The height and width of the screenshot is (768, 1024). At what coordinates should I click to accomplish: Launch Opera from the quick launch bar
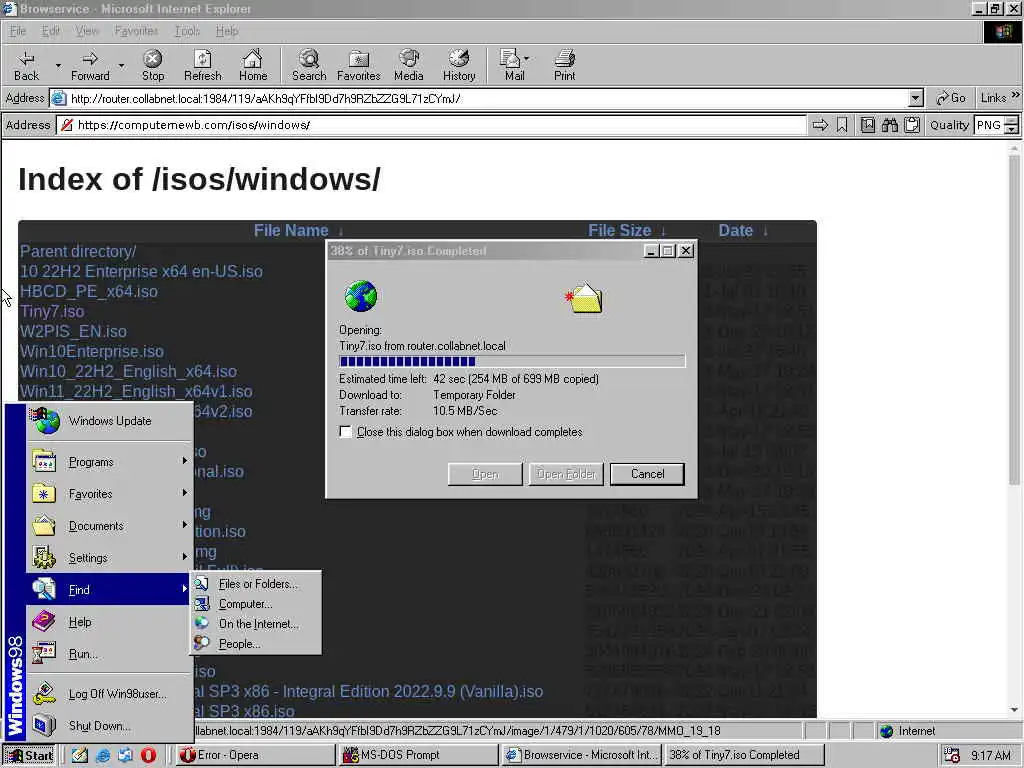coord(148,755)
